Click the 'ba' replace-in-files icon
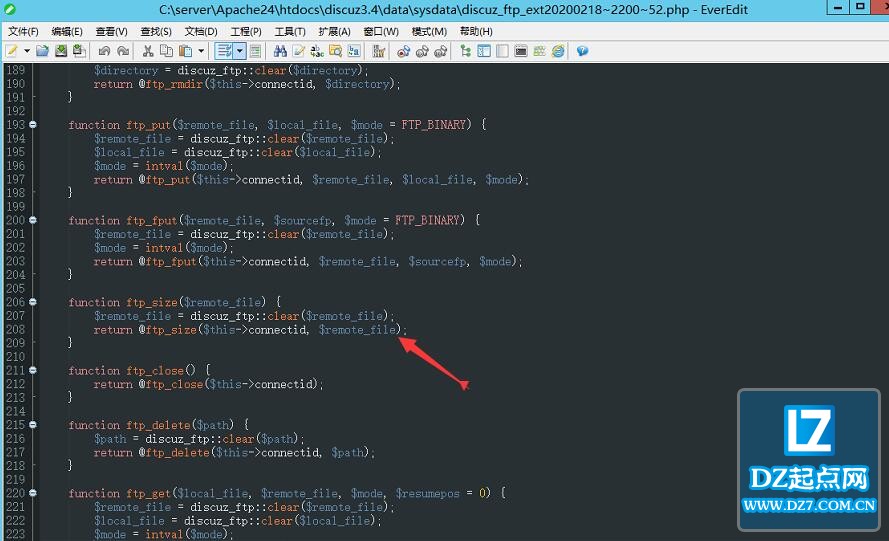889x541 pixels. pyautogui.click(x=354, y=51)
